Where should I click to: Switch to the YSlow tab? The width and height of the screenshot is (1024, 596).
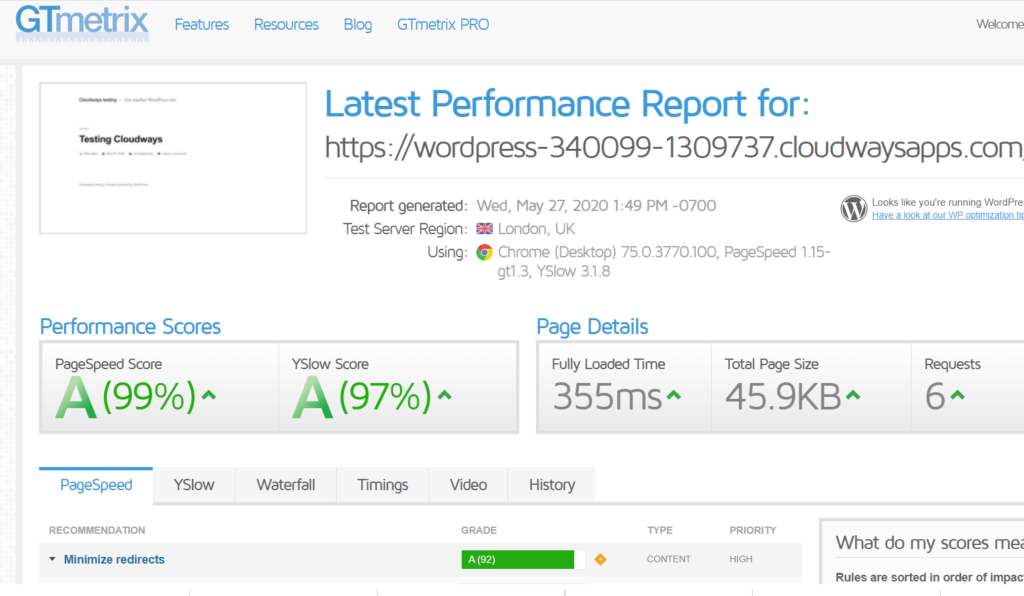[x=194, y=485]
